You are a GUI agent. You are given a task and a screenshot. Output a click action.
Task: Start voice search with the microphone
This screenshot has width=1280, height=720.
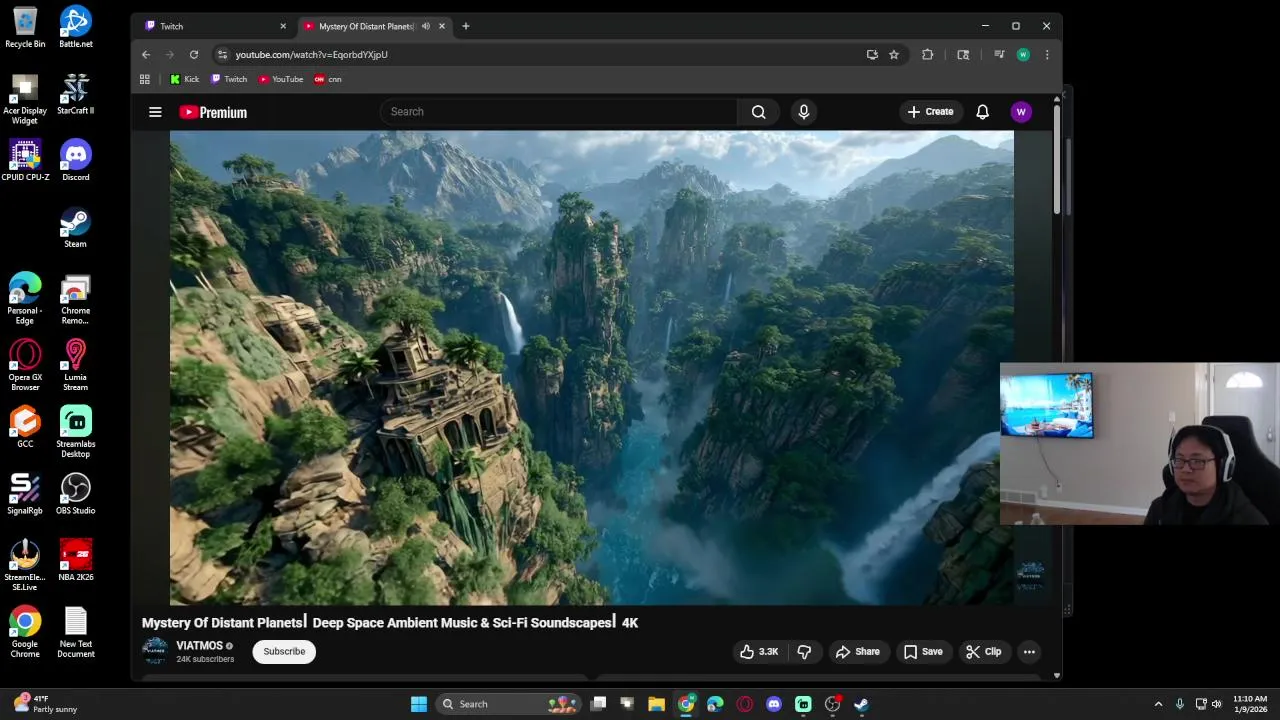[803, 112]
